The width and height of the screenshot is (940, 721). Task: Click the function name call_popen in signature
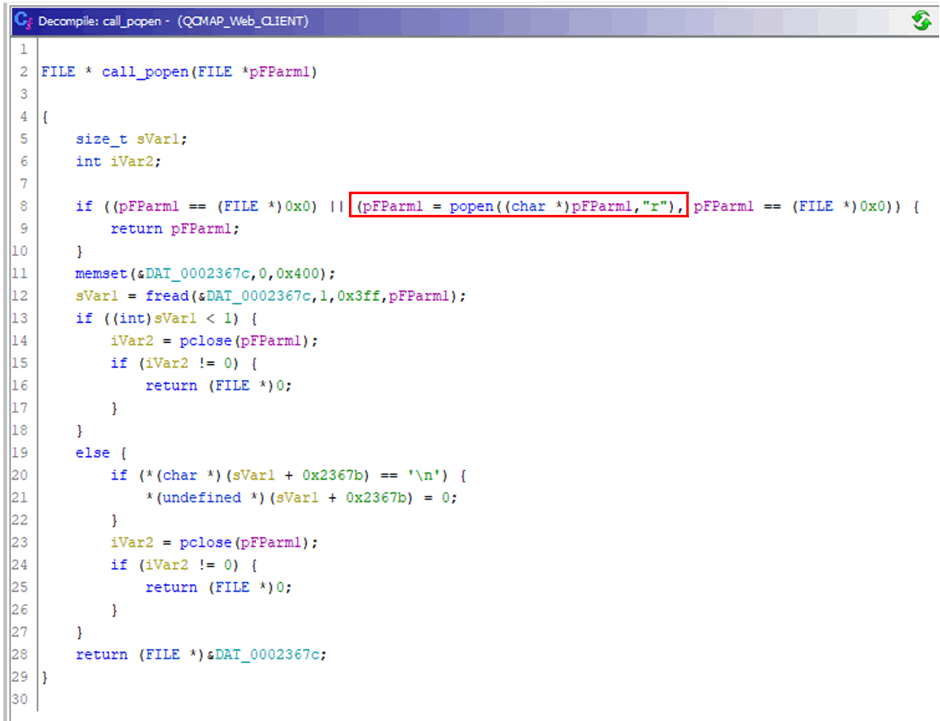[145, 72]
